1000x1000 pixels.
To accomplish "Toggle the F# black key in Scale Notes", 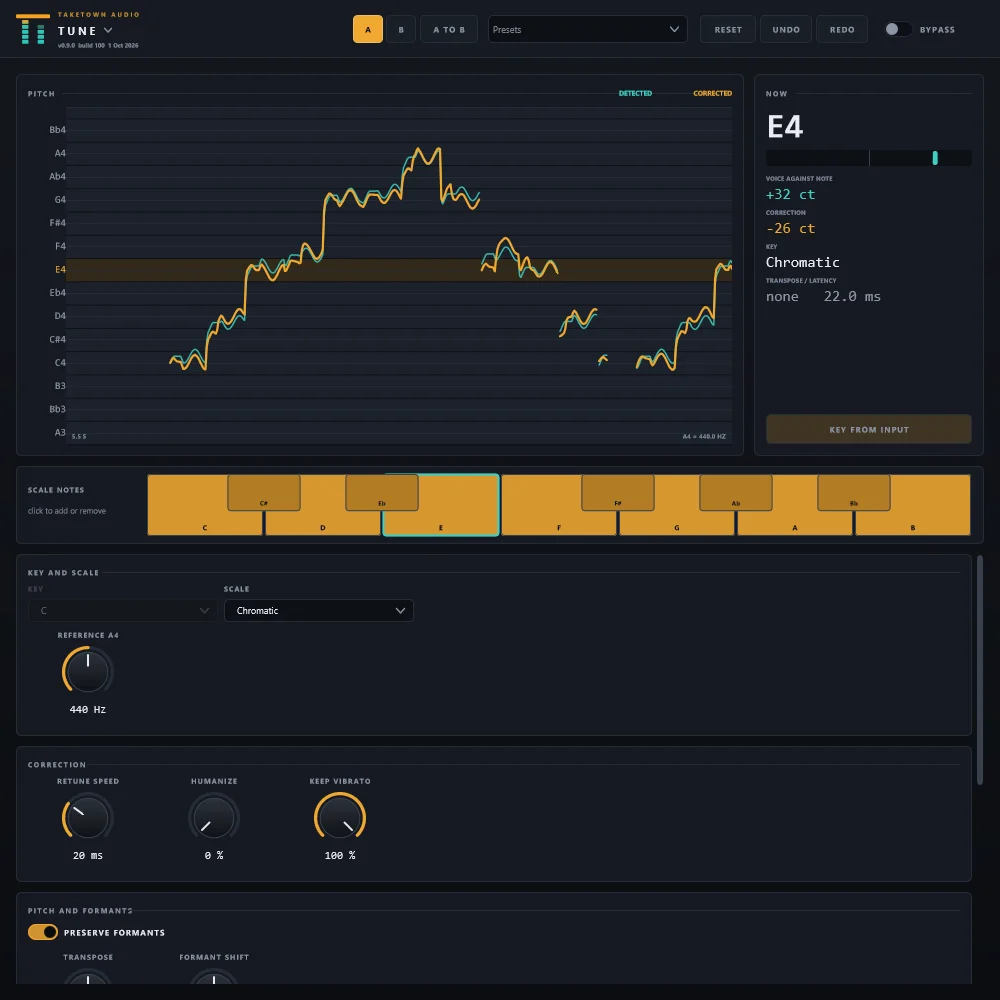I will pos(617,492).
